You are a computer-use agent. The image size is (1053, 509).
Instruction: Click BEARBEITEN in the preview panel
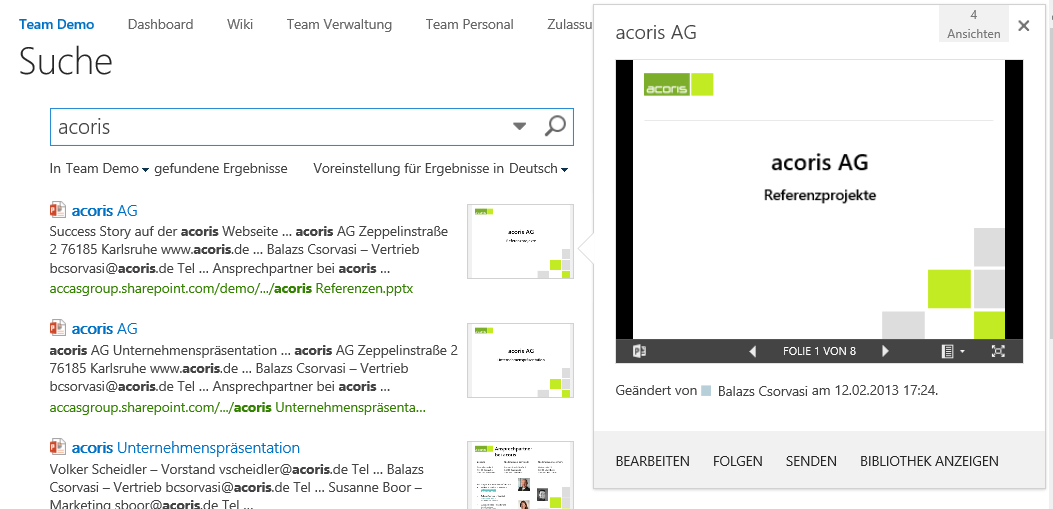coord(653,461)
